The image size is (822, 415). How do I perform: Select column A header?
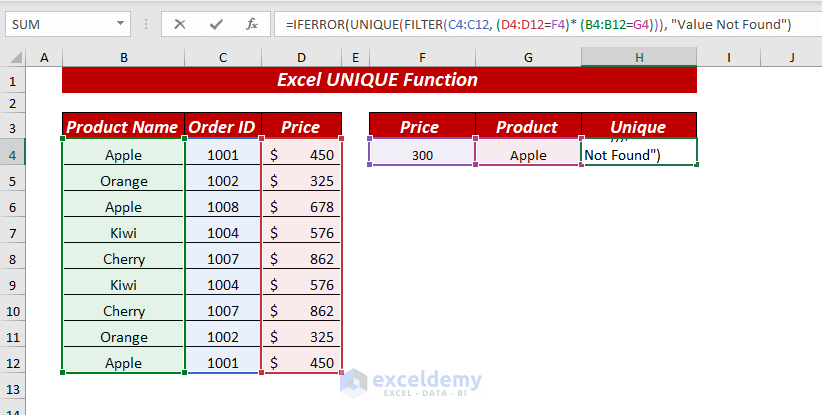44,57
